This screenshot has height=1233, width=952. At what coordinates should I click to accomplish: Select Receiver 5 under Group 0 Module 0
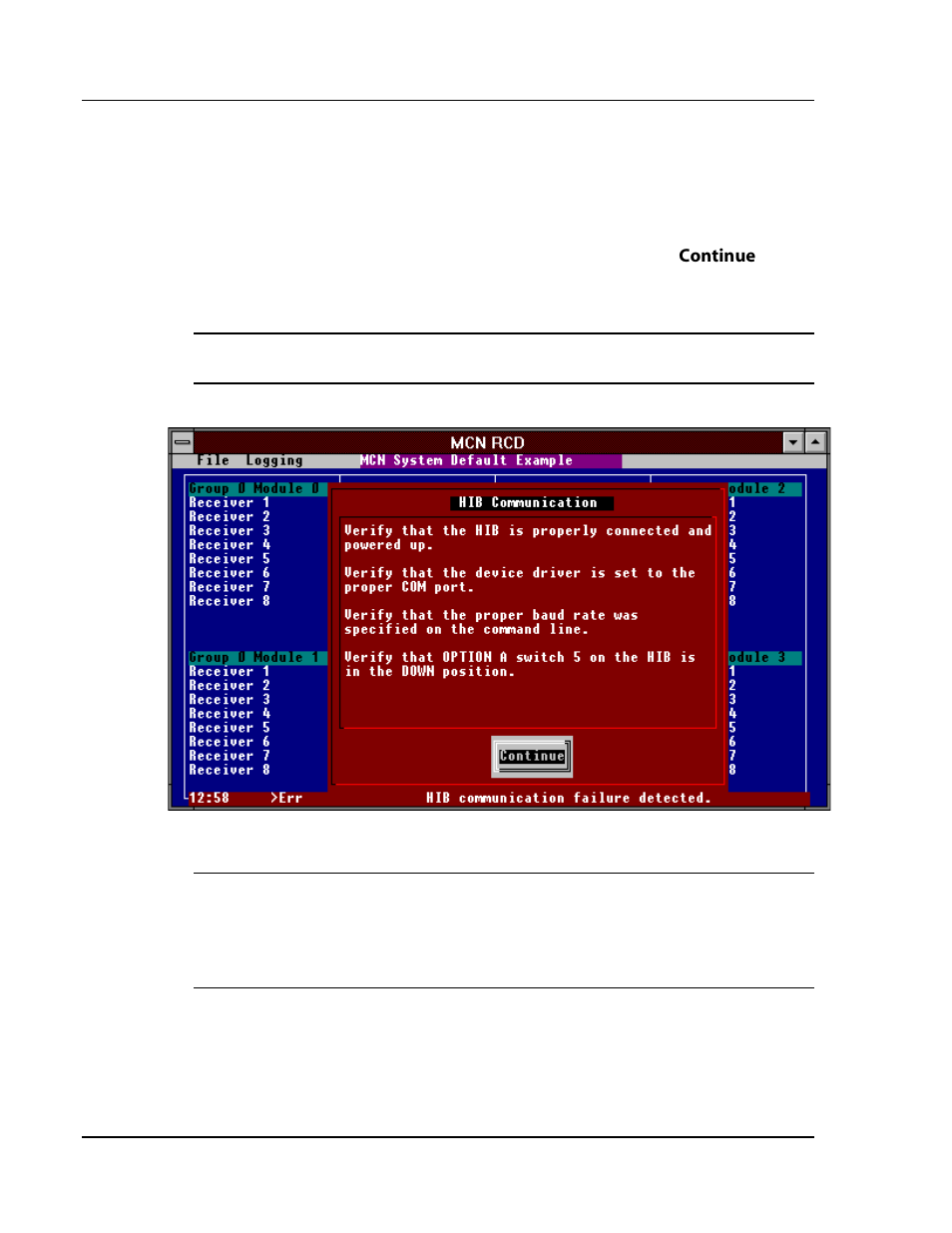(x=230, y=559)
